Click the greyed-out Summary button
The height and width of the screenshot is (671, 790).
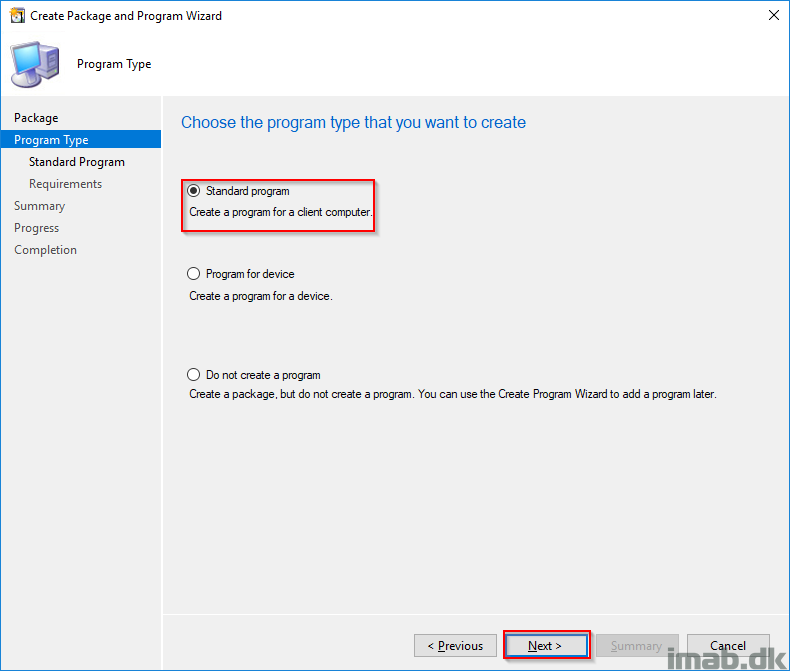(637, 646)
